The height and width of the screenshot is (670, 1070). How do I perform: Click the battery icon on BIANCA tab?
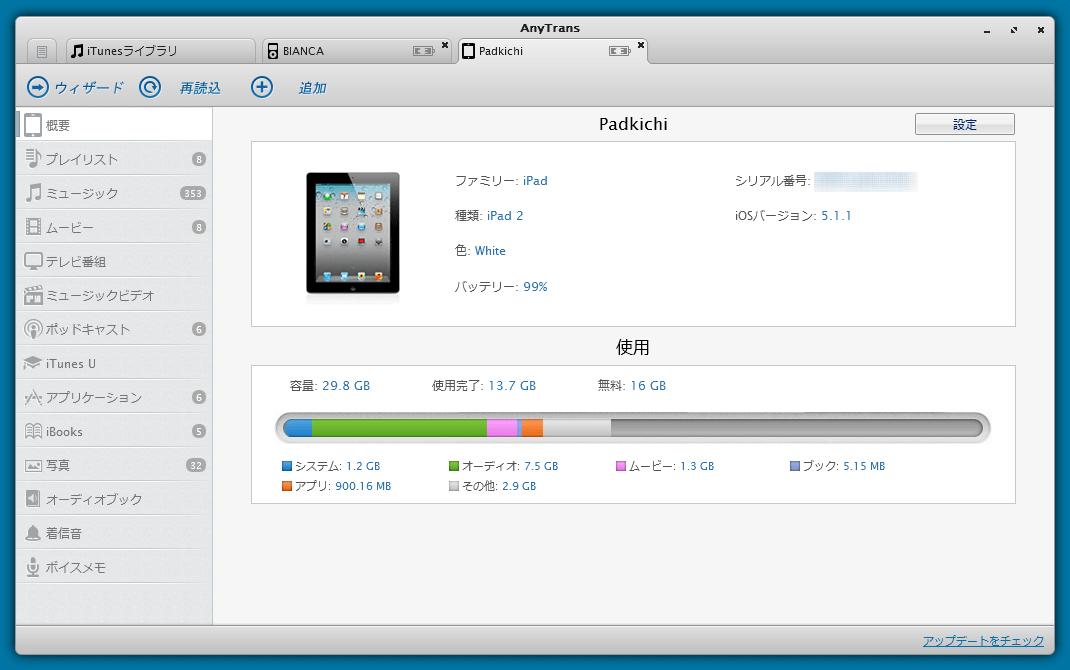point(424,51)
